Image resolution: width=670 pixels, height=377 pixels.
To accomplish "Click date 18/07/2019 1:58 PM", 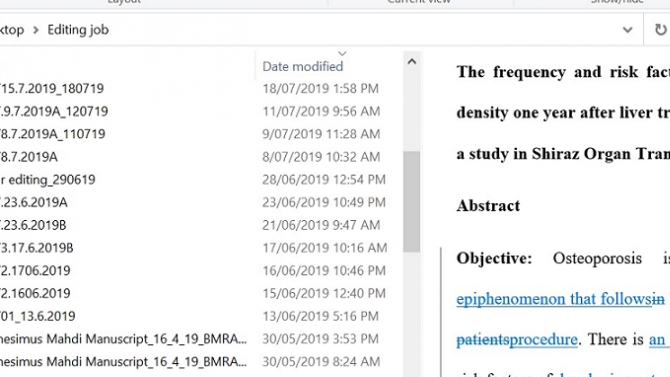I will 320,88.
